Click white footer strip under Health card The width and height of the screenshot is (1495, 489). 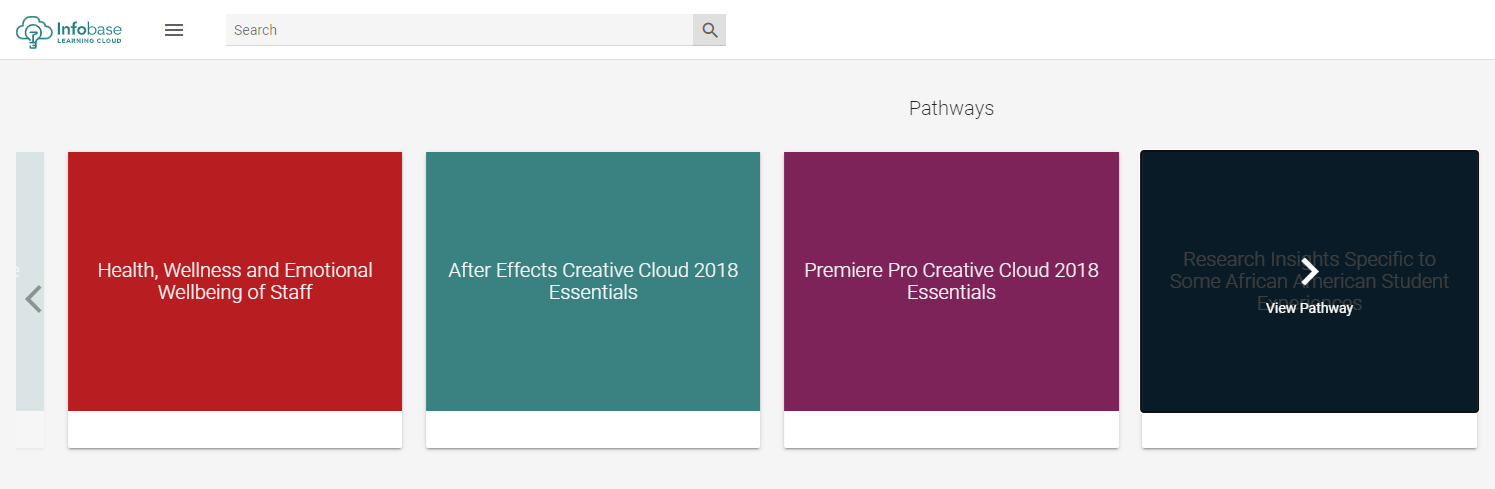[235, 430]
